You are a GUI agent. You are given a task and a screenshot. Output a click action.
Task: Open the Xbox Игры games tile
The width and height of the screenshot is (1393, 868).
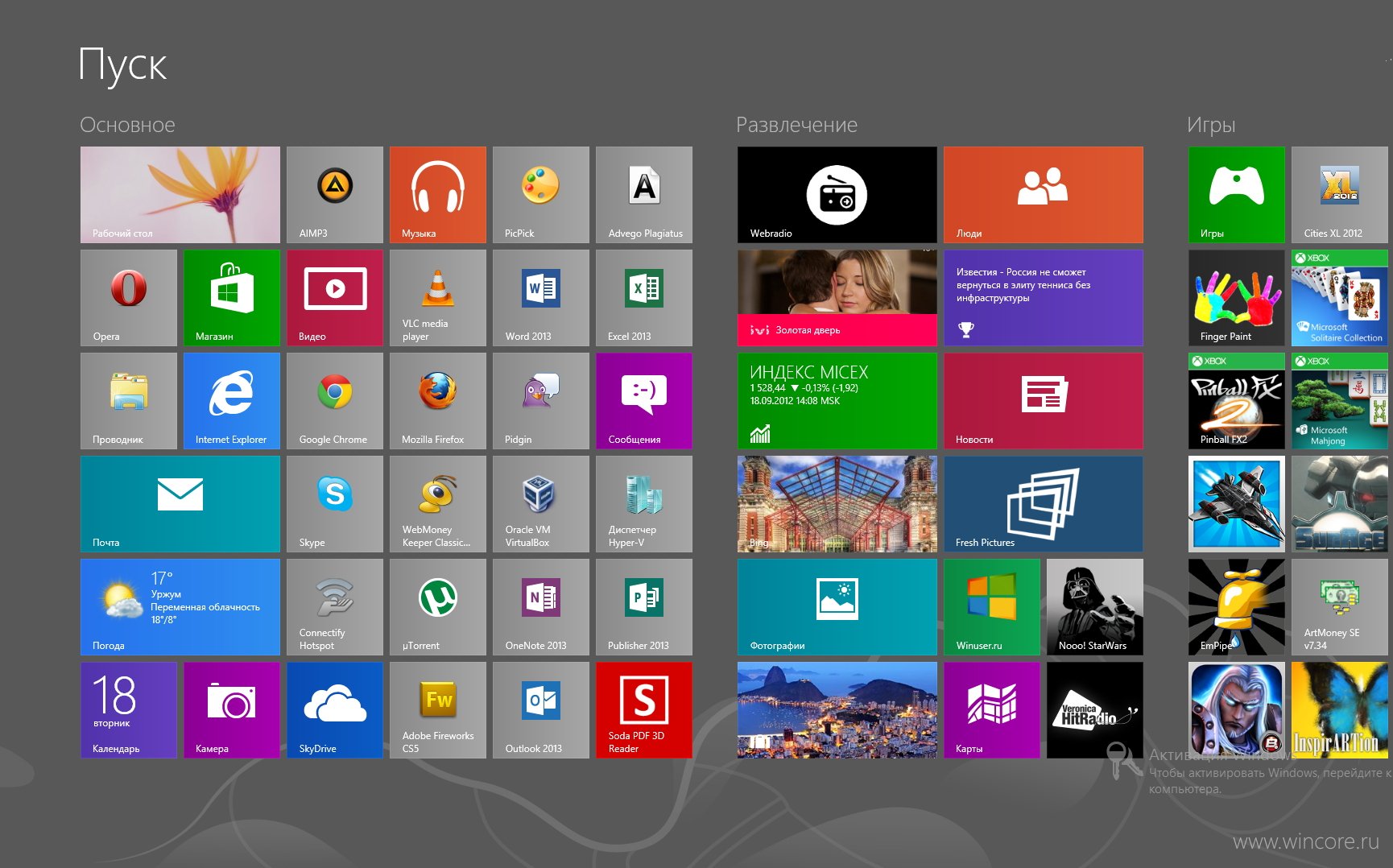click(1237, 195)
